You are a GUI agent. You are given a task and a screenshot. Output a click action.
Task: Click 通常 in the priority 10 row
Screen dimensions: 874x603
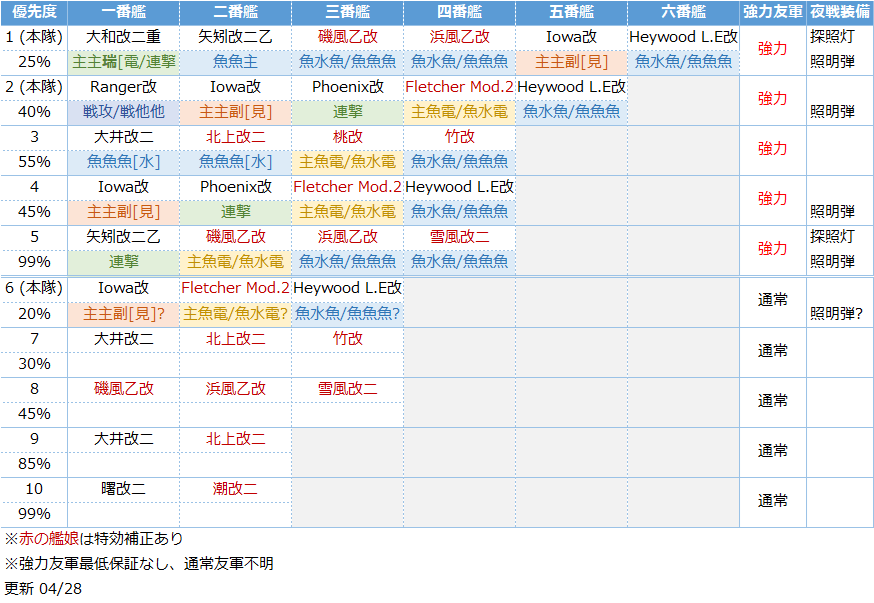[x=773, y=502]
